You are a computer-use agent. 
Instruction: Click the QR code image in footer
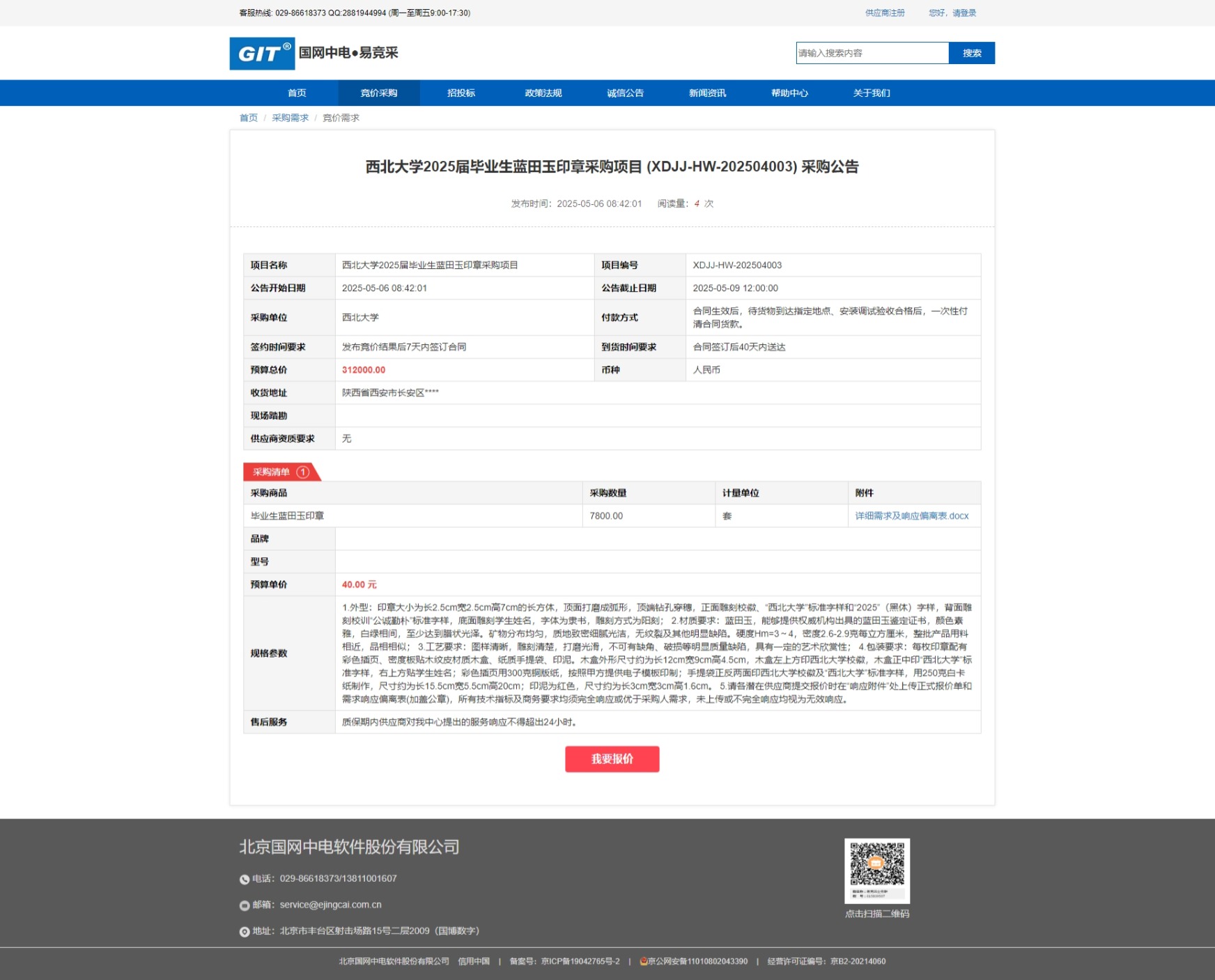(876, 870)
